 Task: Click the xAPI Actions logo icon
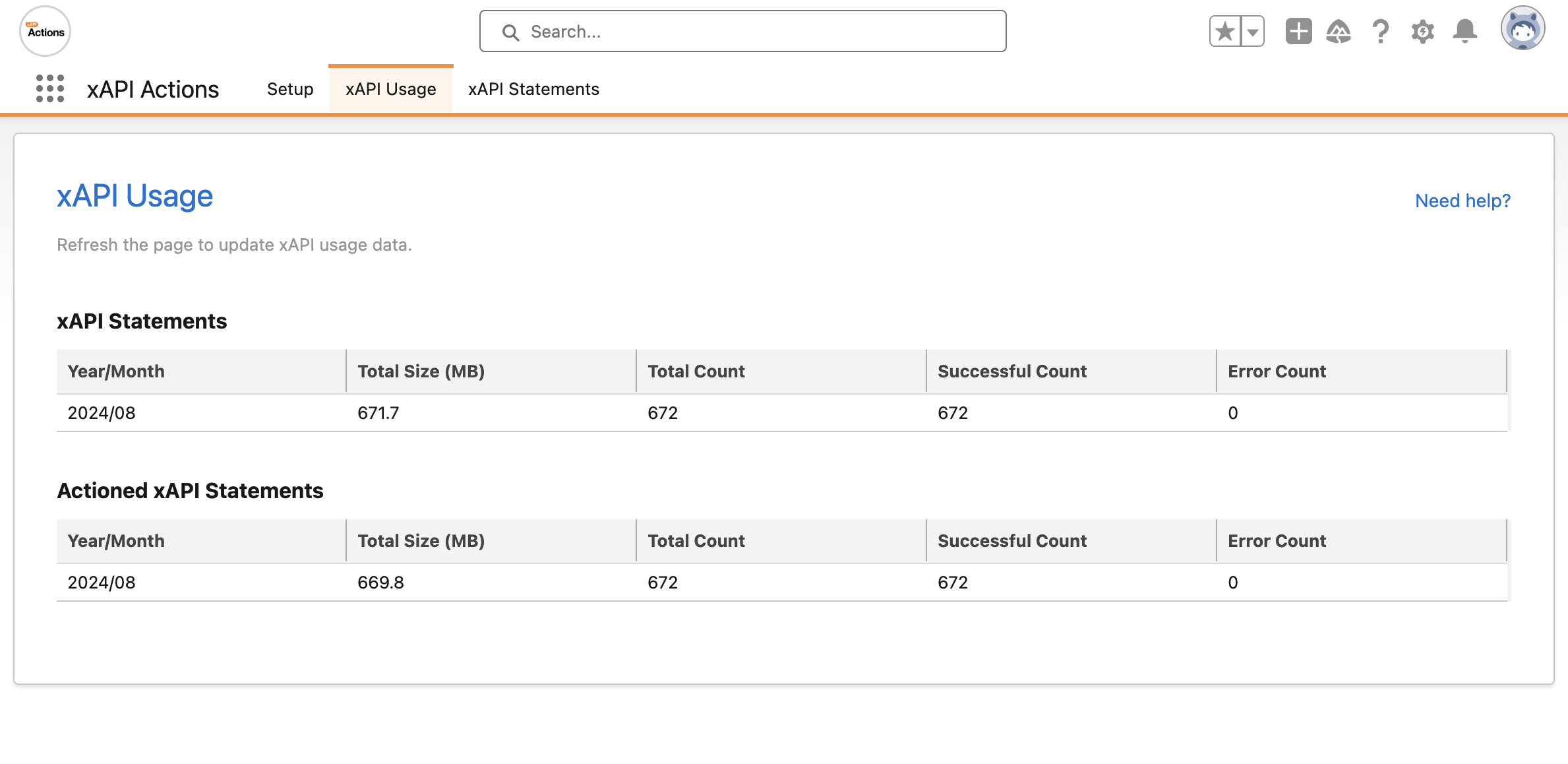pos(45,32)
